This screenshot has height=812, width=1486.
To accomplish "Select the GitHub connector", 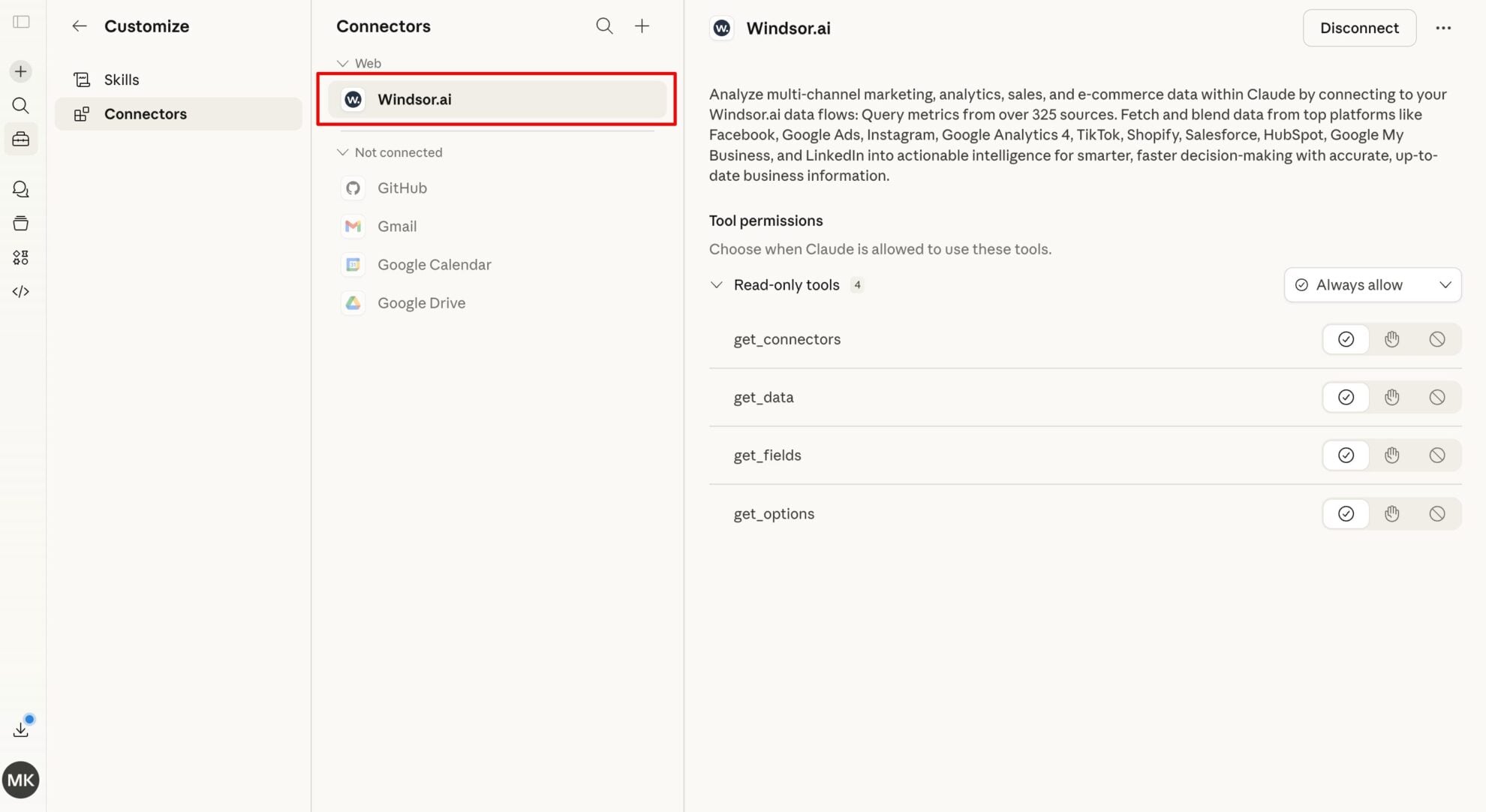I will click(402, 188).
